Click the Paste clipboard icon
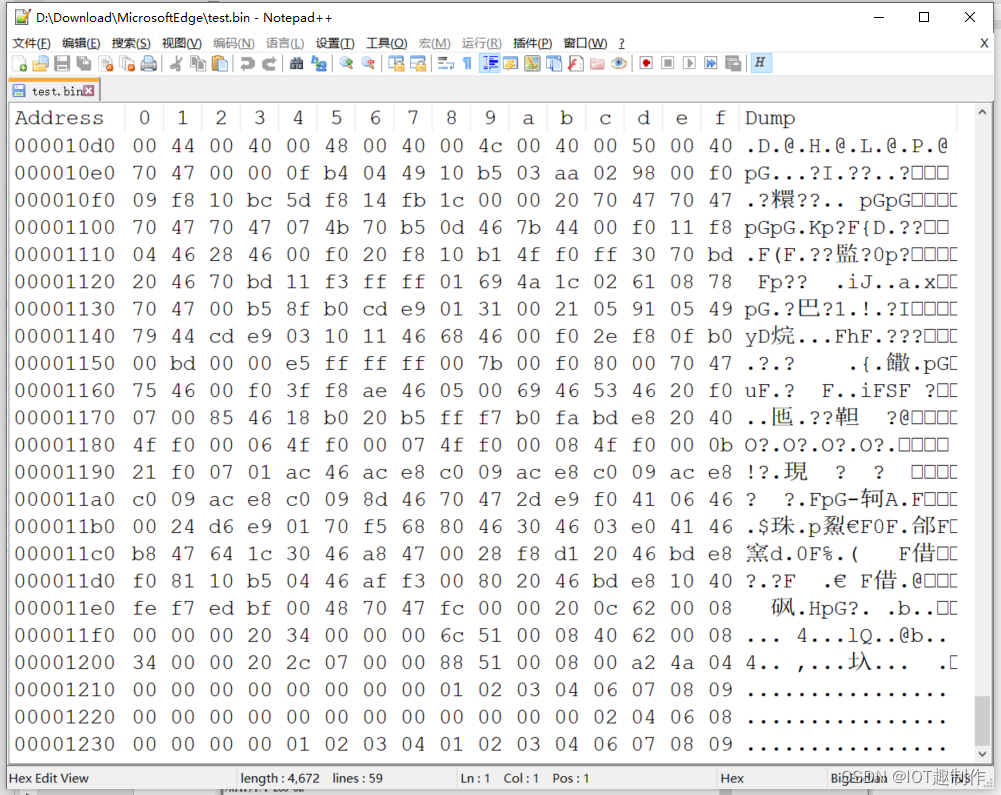 pos(220,63)
